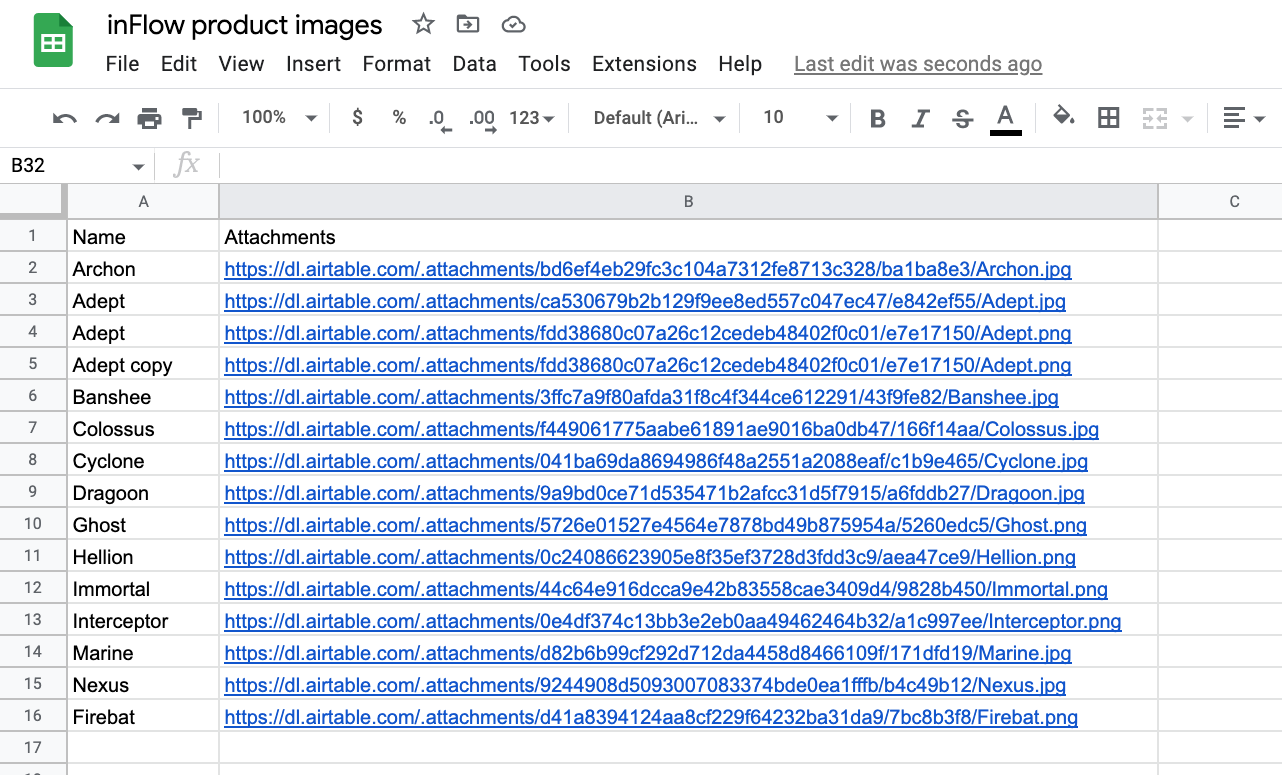
Task: Click the select-all corner box
Action: coord(33,202)
